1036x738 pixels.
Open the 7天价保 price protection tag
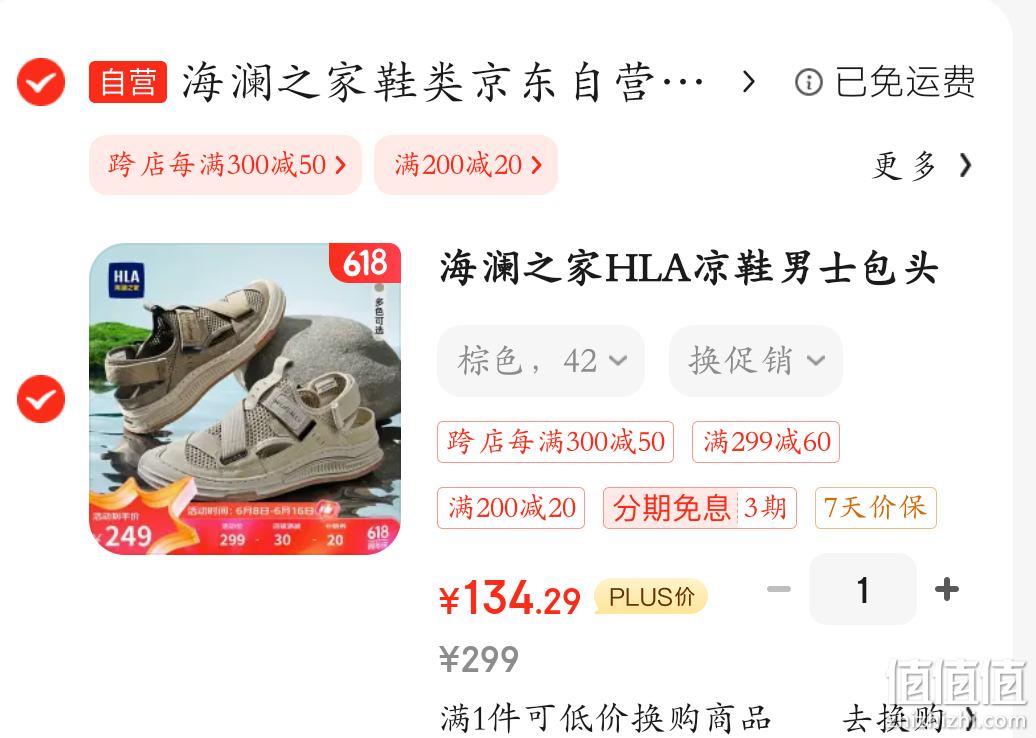(x=875, y=508)
